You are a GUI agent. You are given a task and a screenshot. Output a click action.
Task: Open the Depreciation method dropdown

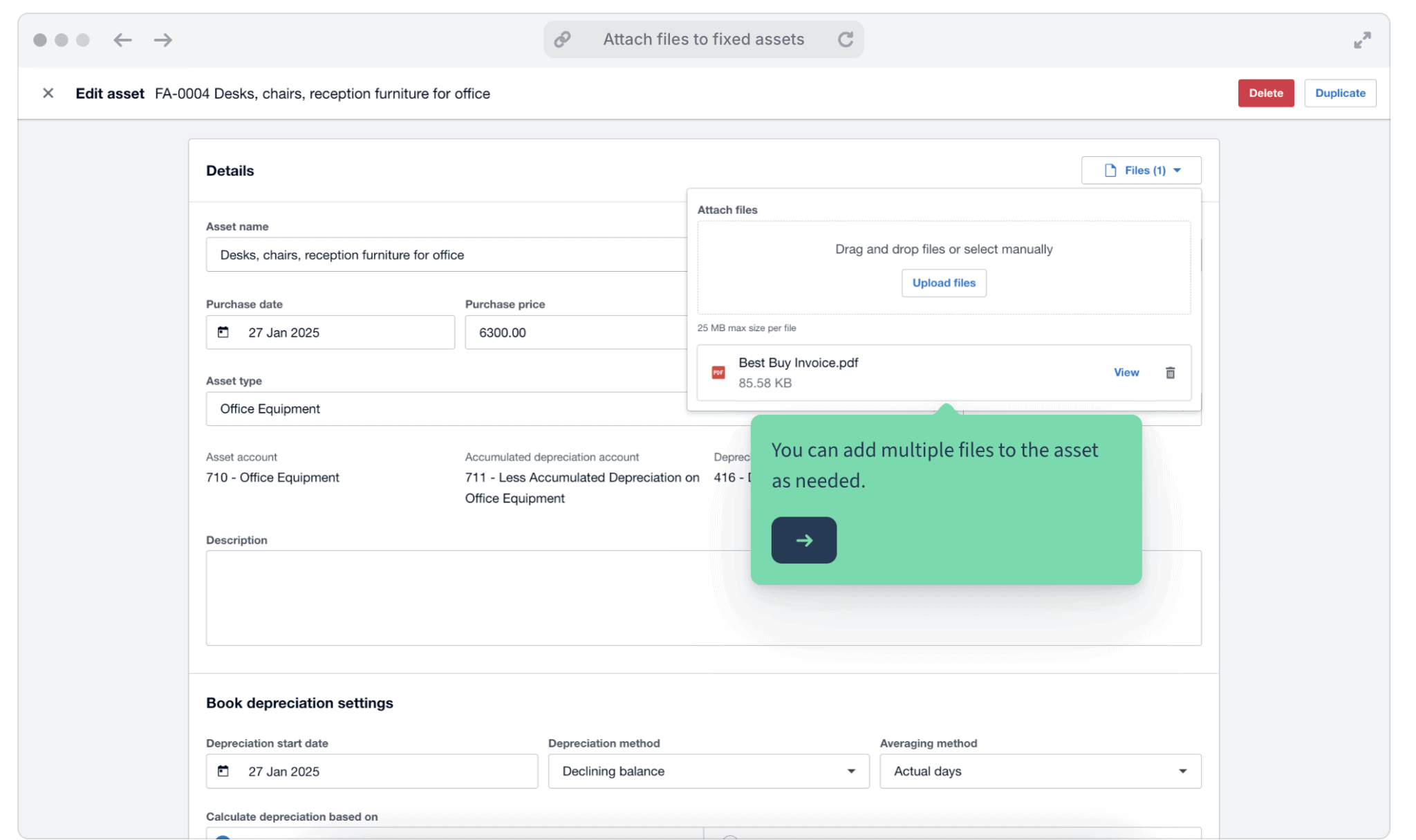(x=851, y=771)
